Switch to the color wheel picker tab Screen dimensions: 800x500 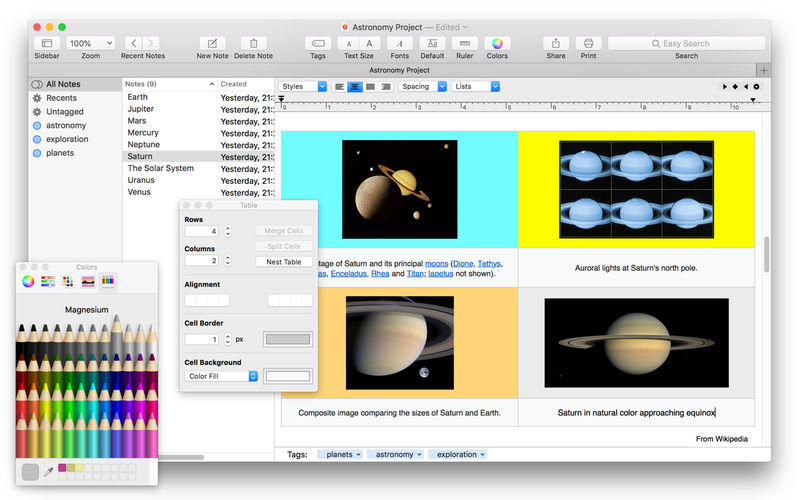point(28,281)
